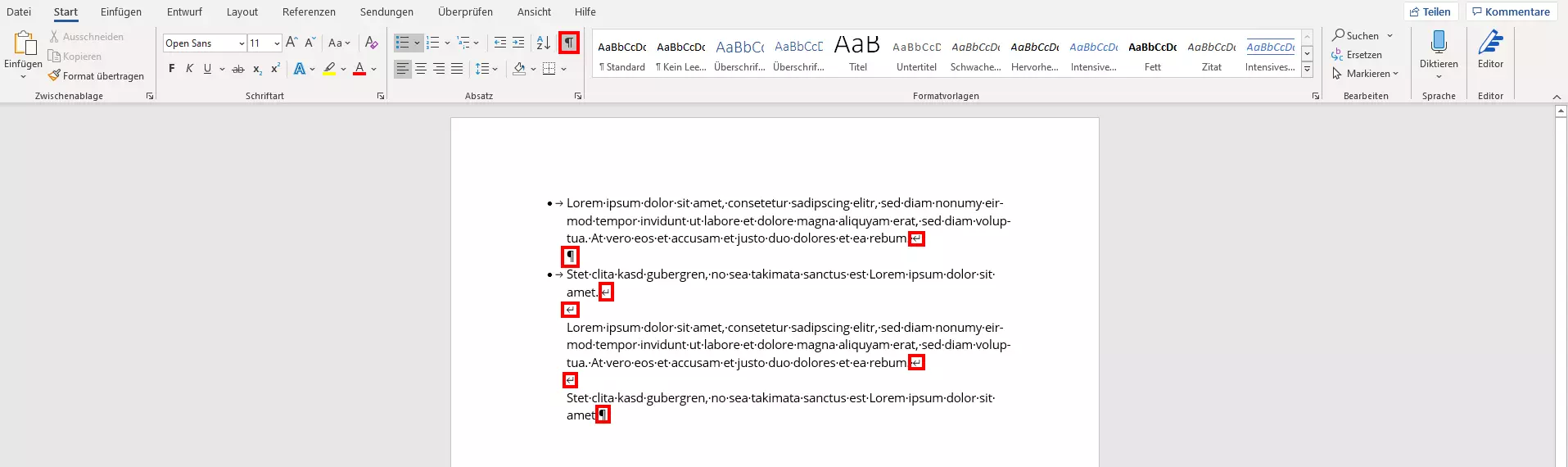This screenshot has width=1568, height=467.
Task: Toggle the bulleted list button
Action: click(x=402, y=43)
